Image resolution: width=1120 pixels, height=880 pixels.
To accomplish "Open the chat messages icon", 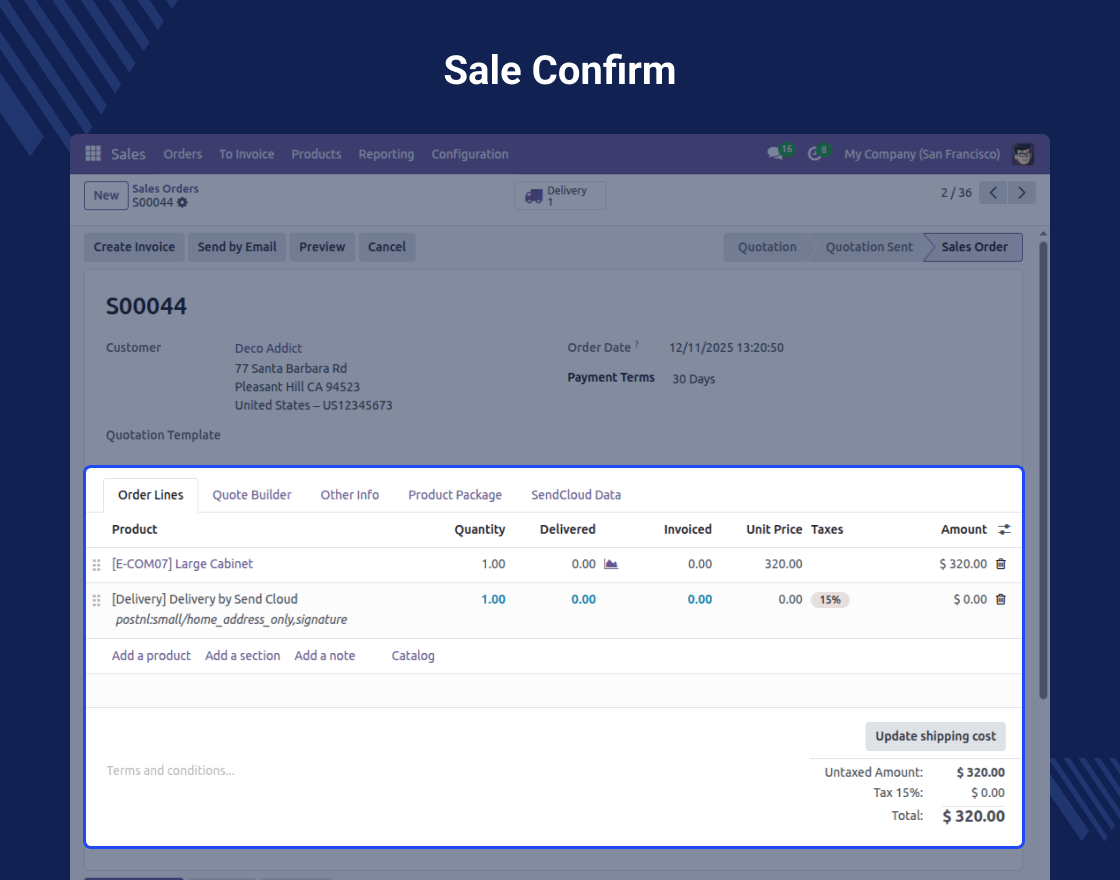I will tap(774, 154).
